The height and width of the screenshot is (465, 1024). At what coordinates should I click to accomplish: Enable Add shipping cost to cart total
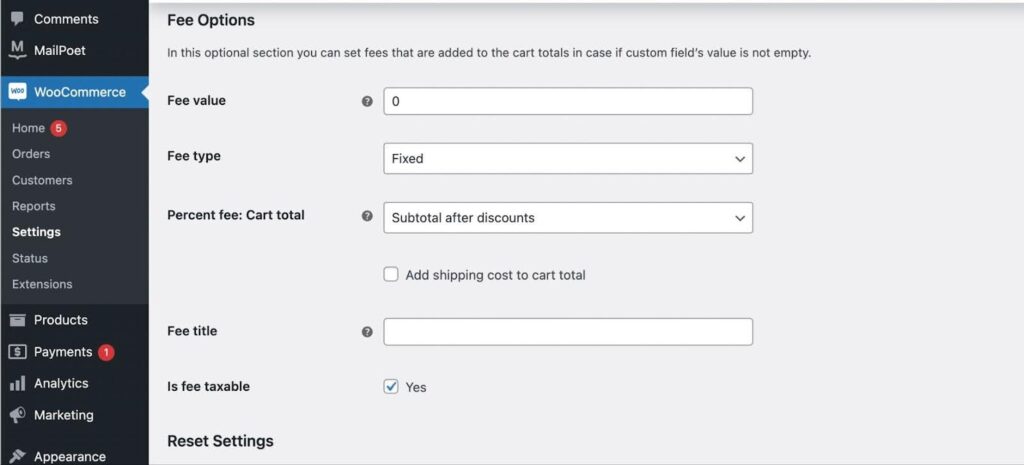pos(391,275)
